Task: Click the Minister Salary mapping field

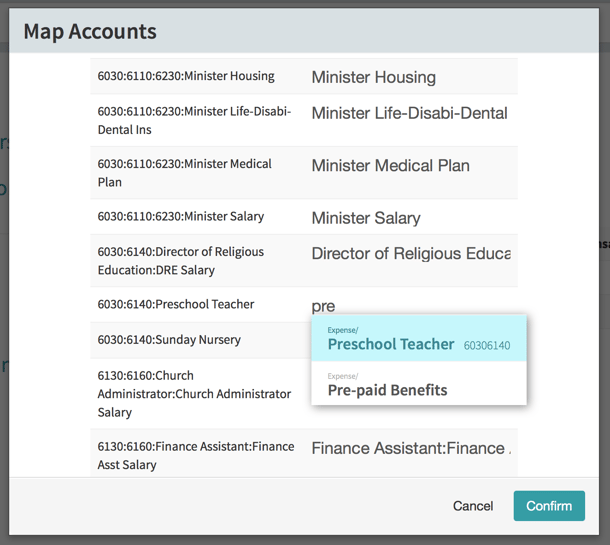Action: 410,218
